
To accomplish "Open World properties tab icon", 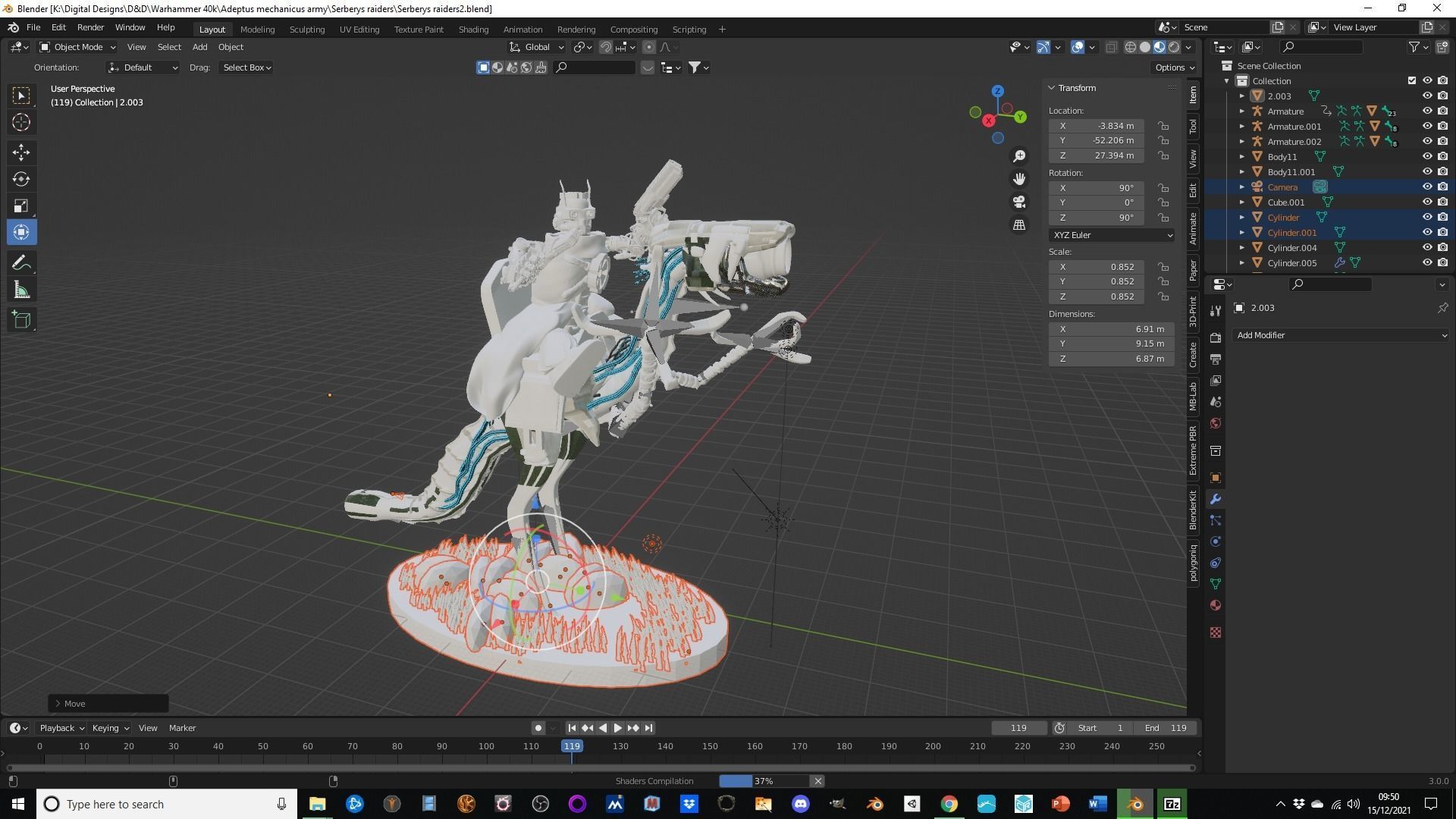I will coord(1216,423).
